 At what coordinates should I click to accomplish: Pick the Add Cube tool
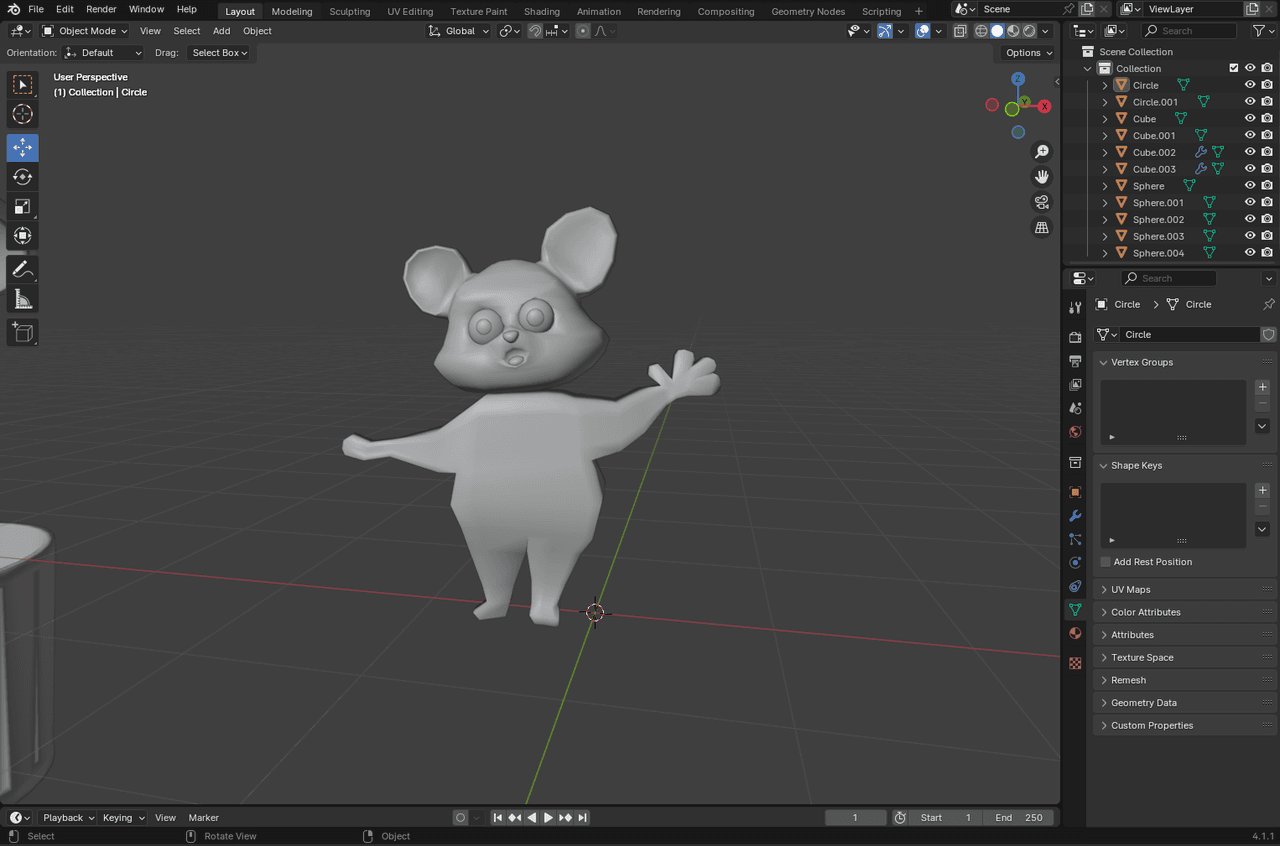tap(22, 332)
